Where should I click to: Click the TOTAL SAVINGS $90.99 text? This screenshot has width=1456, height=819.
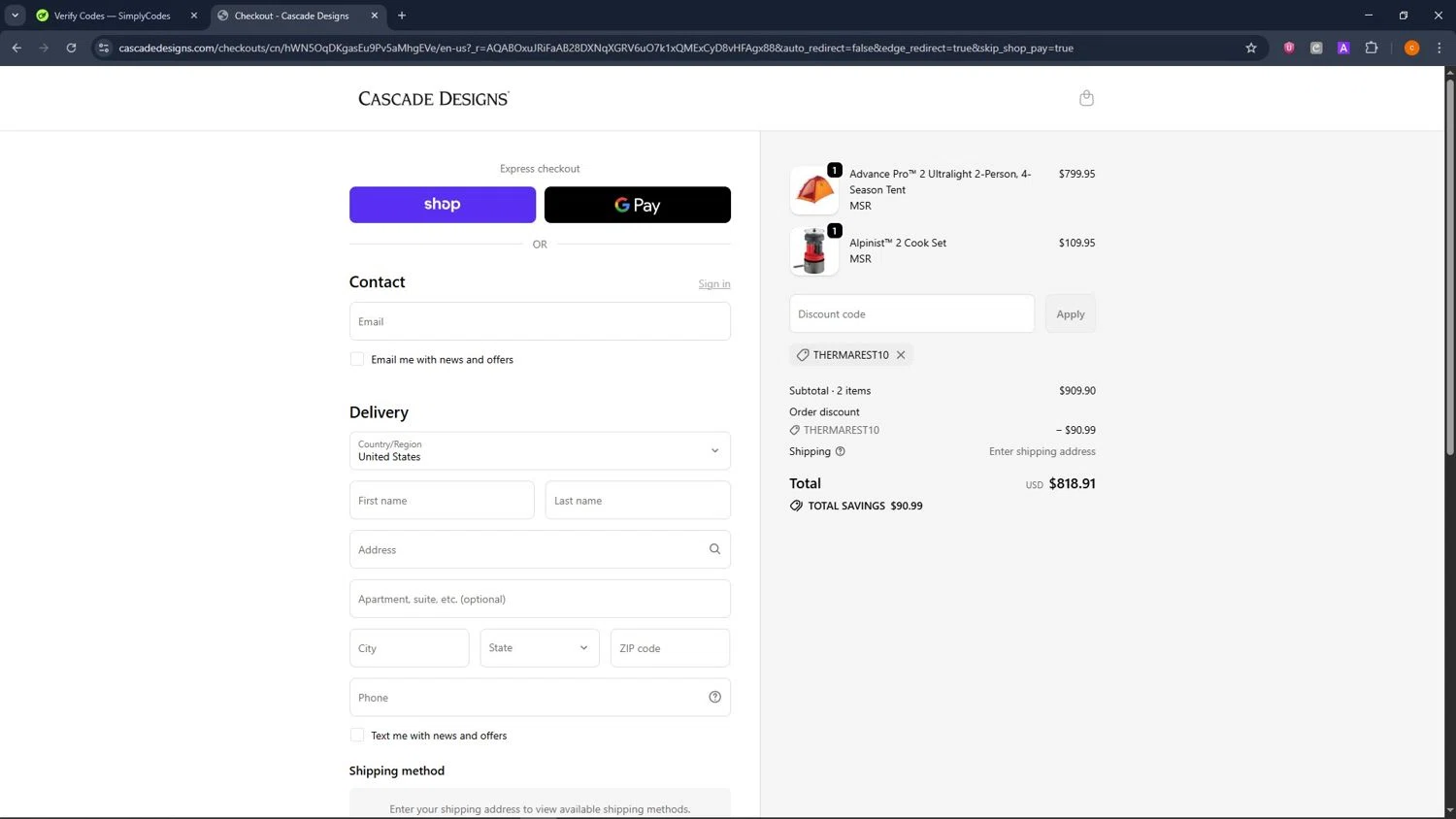[865, 506]
